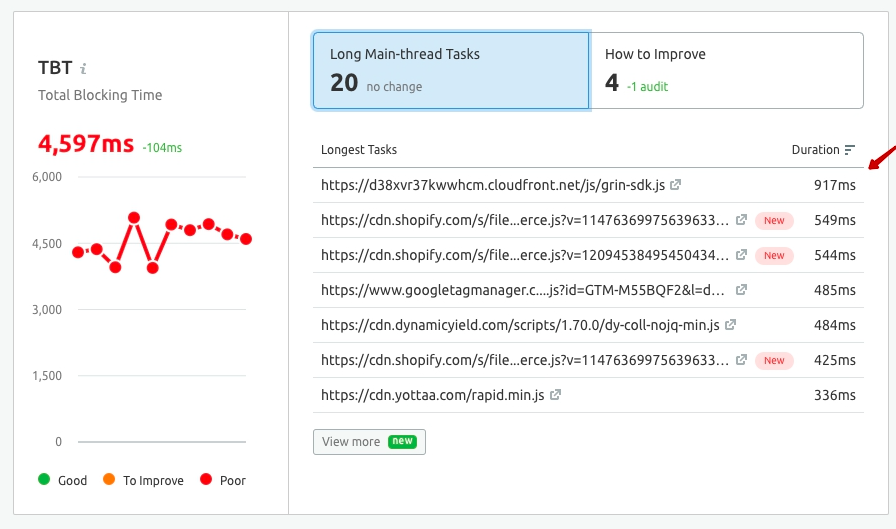The height and width of the screenshot is (529, 896).
Task: Select the Long Main-thread Tasks tab
Action: click(x=450, y=70)
